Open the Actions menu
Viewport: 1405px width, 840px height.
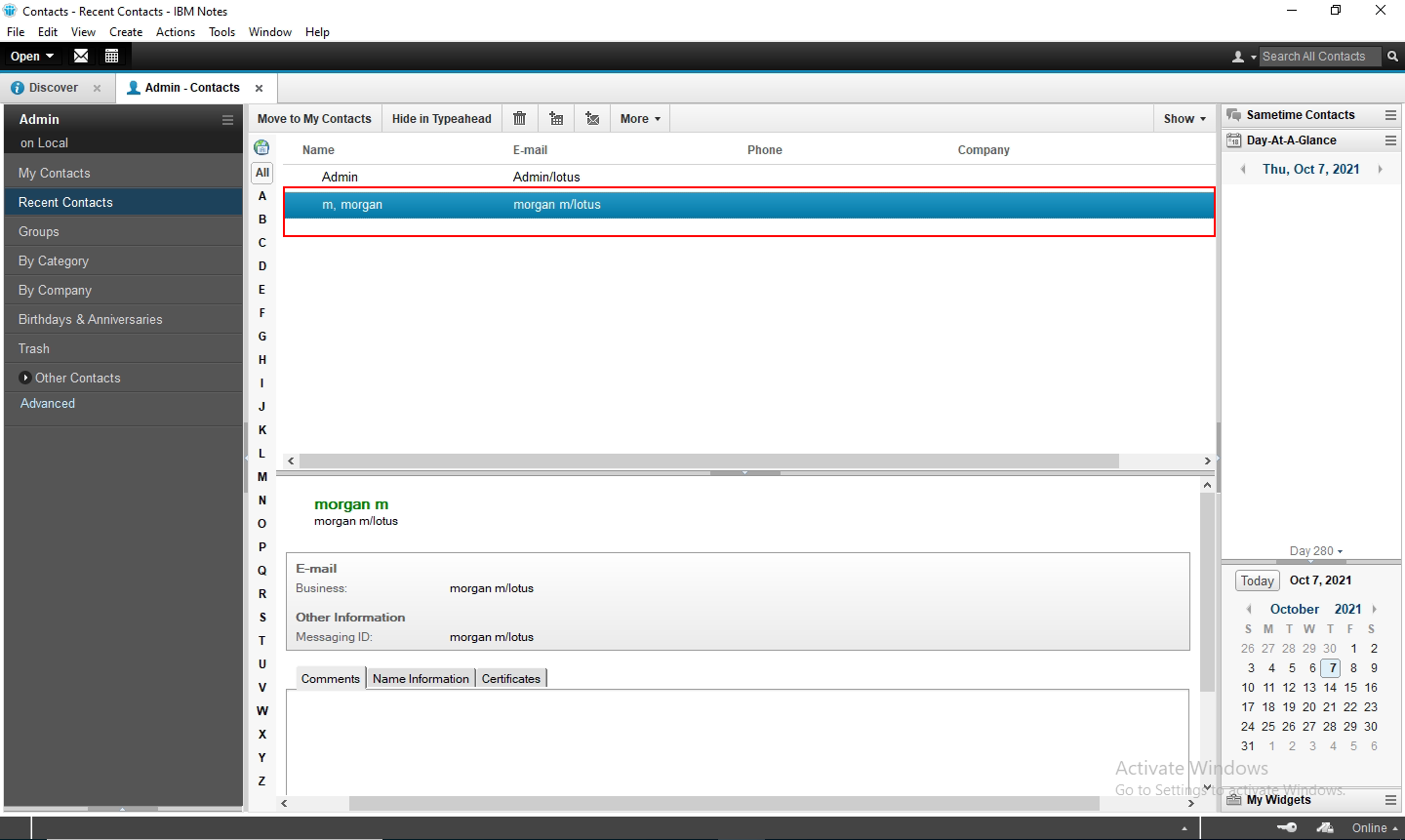tap(176, 31)
